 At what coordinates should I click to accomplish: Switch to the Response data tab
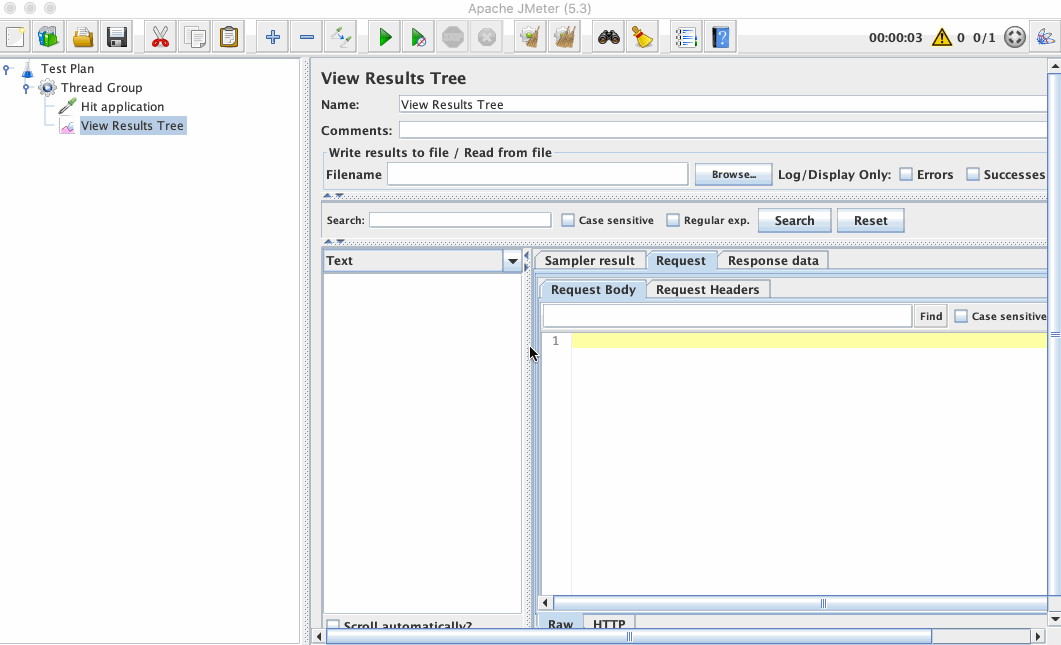pyautogui.click(x=772, y=259)
